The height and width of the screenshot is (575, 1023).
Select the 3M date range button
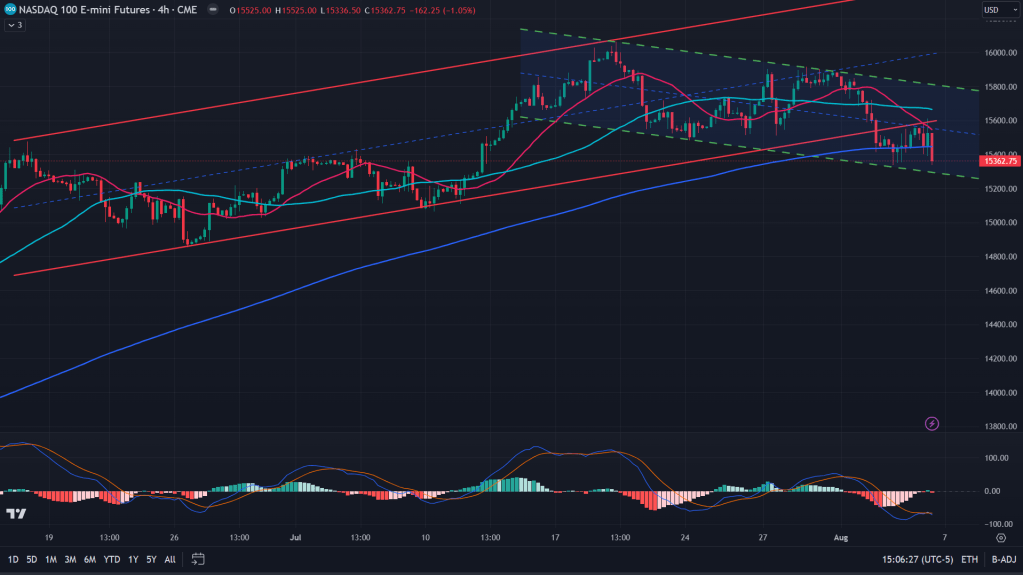[70, 558]
